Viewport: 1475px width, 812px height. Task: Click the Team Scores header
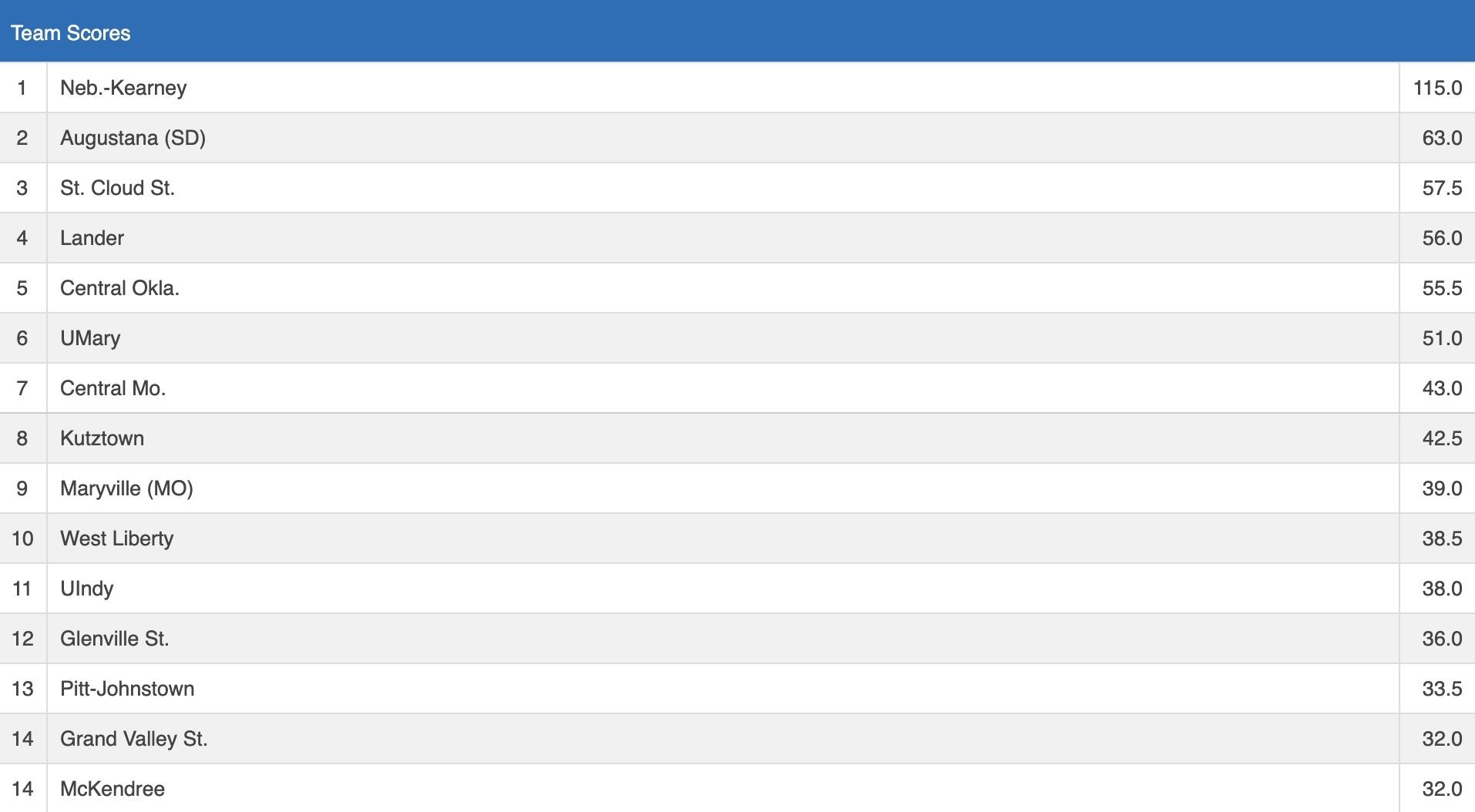(71, 33)
